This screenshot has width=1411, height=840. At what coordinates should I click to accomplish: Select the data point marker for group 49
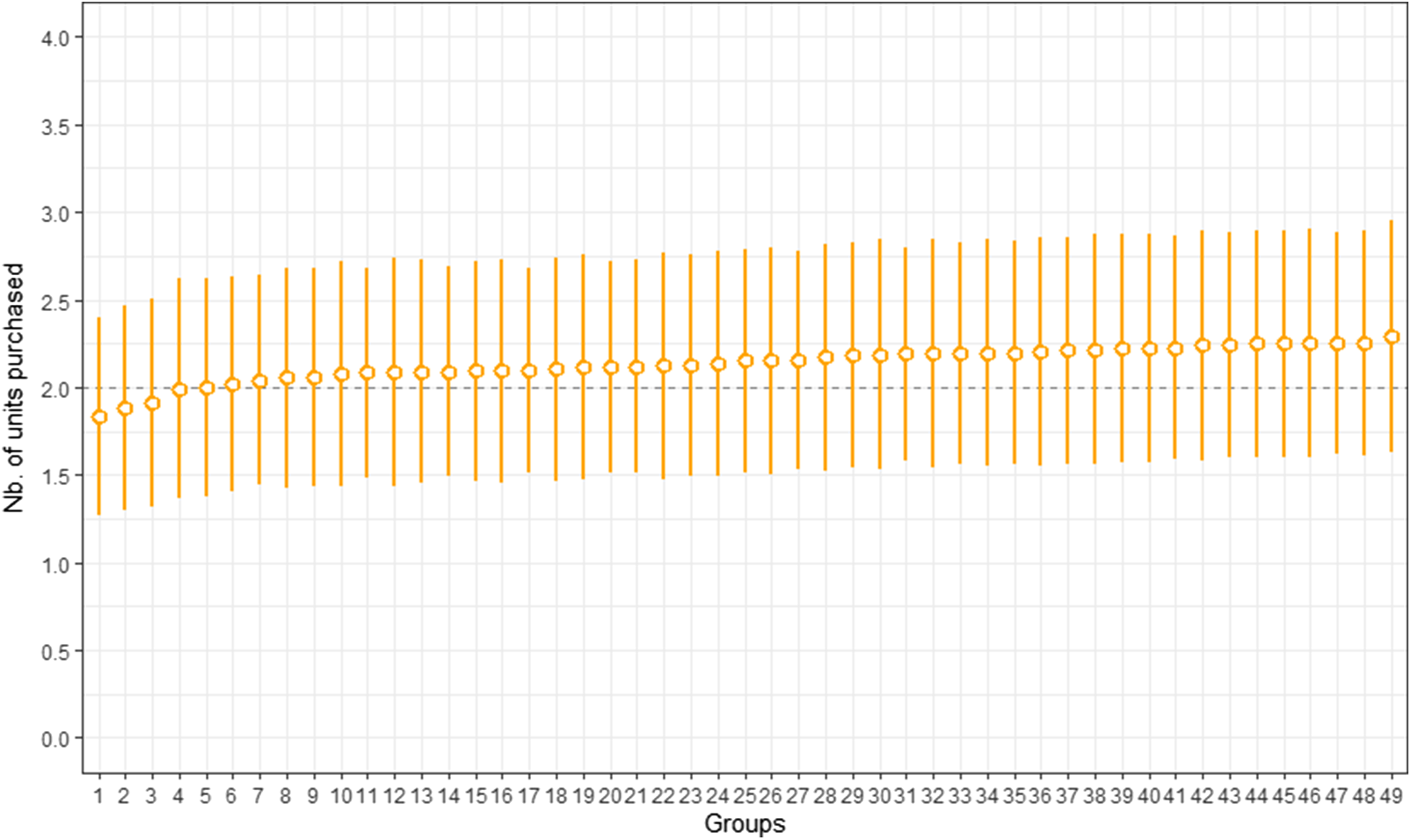pyautogui.click(x=1391, y=337)
